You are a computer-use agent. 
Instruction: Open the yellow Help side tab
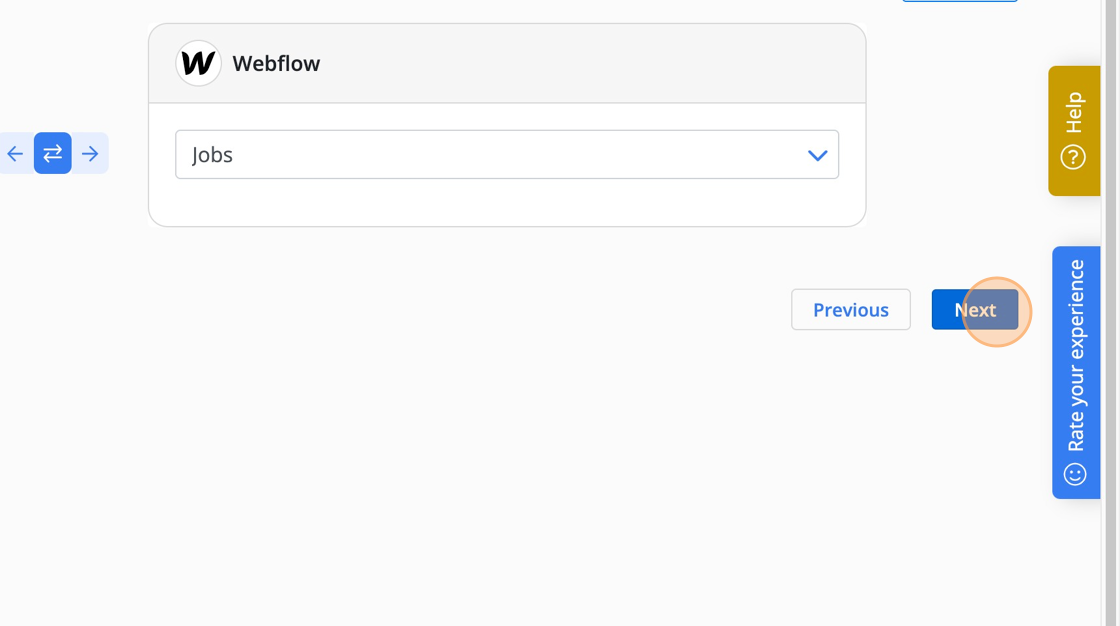pyautogui.click(x=1074, y=131)
